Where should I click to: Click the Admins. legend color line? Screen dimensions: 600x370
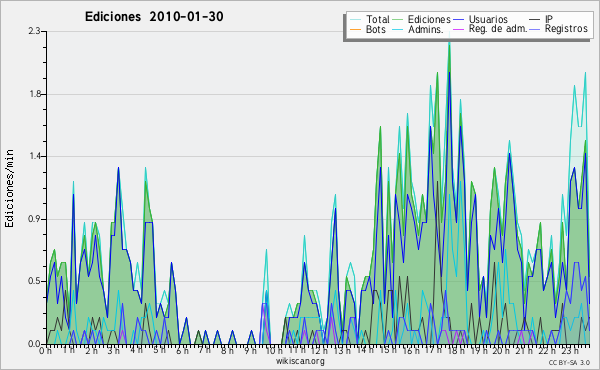tap(398, 29)
